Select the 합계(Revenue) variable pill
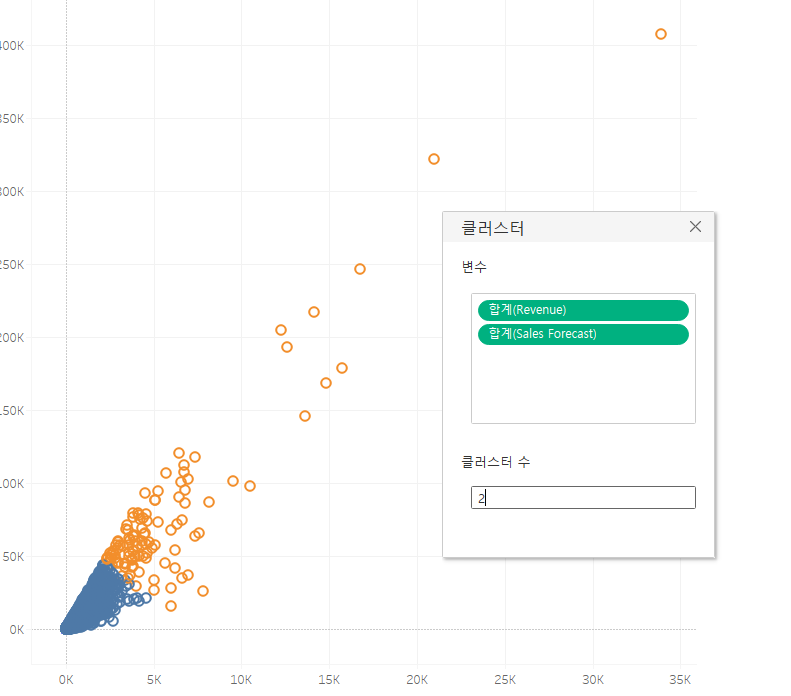The width and height of the screenshot is (791, 696). [583, 310]
